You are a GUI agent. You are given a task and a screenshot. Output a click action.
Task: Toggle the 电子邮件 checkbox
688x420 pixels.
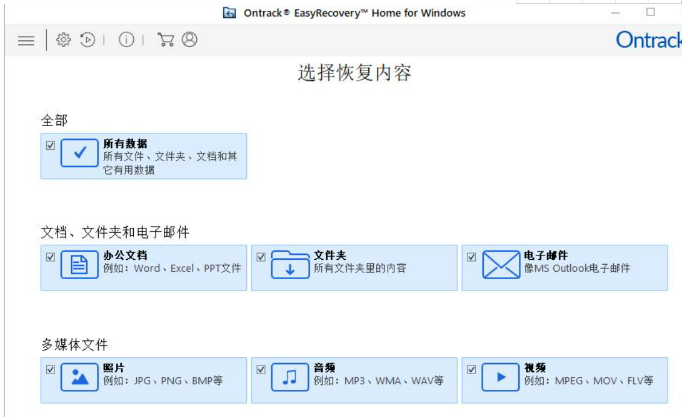472,257
